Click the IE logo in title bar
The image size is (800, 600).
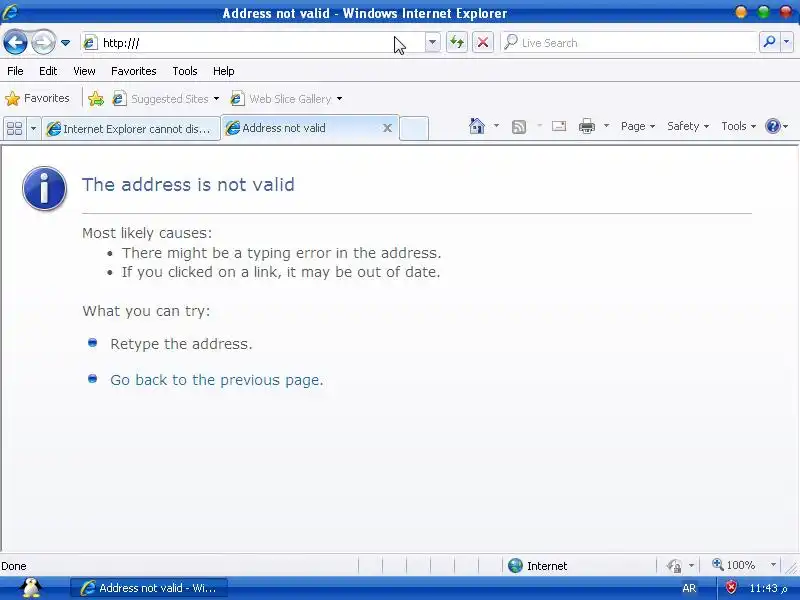[10, 12]
